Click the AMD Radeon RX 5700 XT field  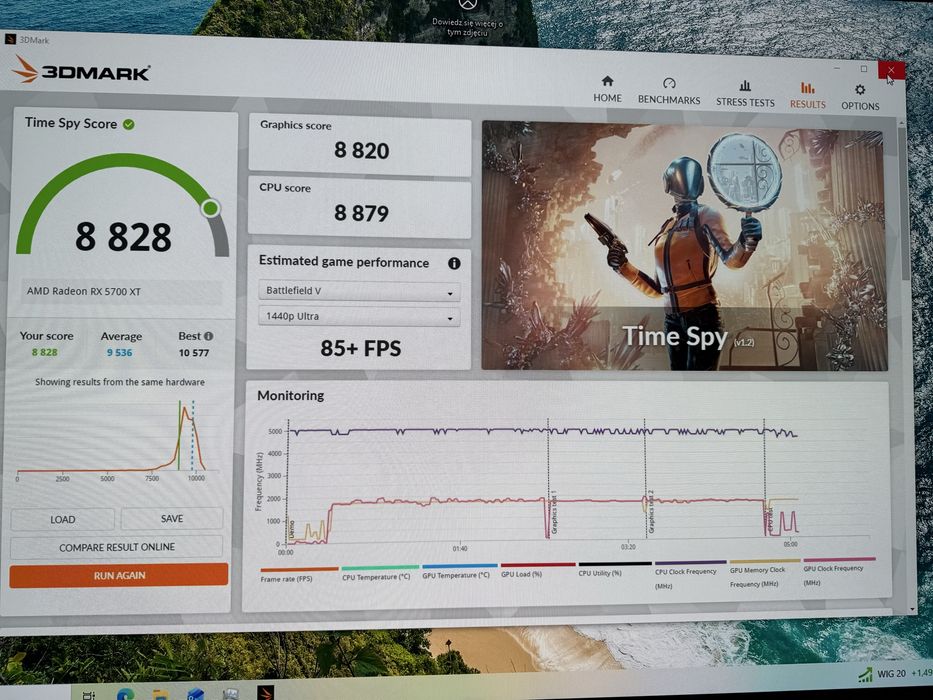pyautogui.click(x=121, y=292)
